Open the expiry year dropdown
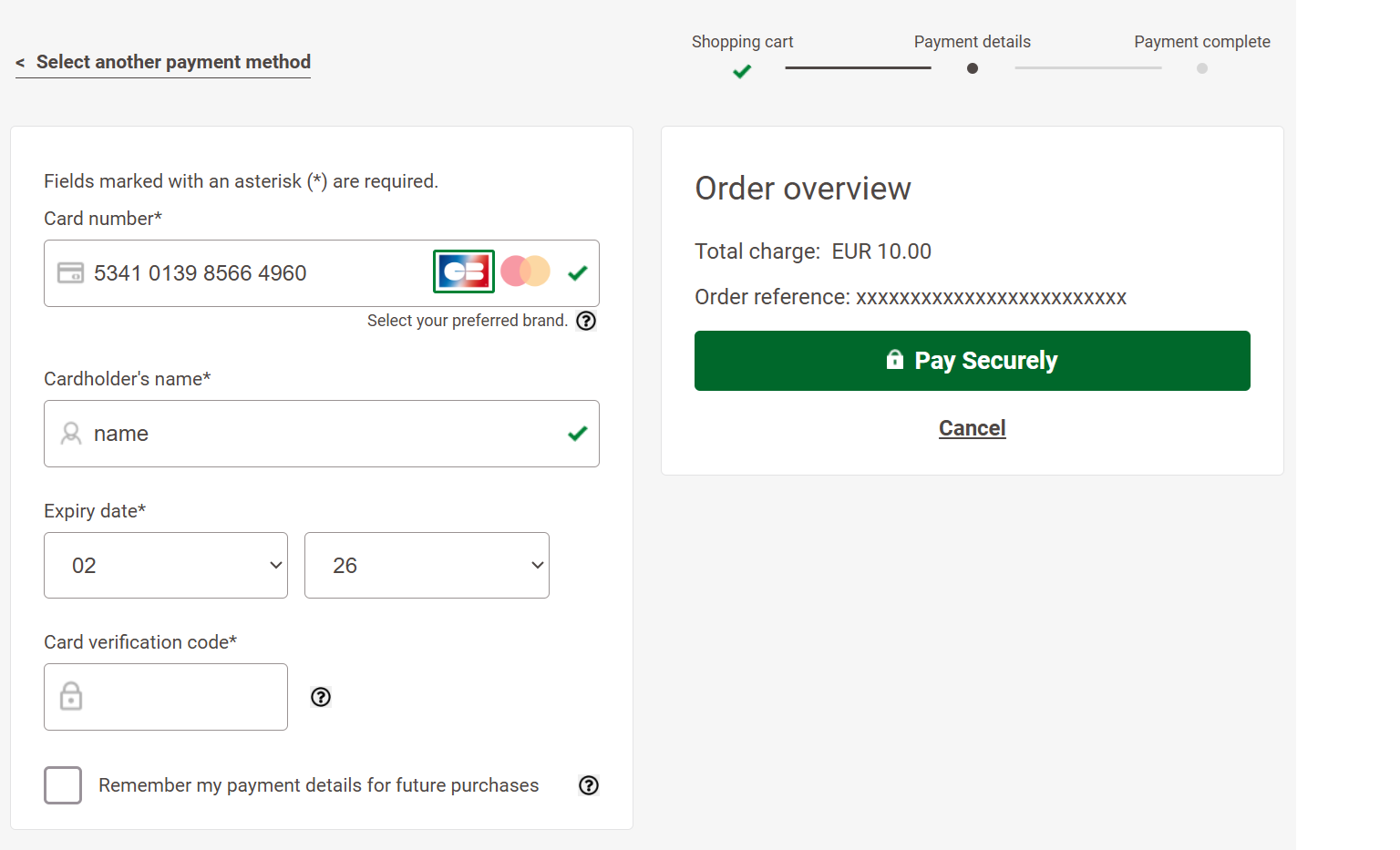 pyautogui.click(x=427, y=565)
